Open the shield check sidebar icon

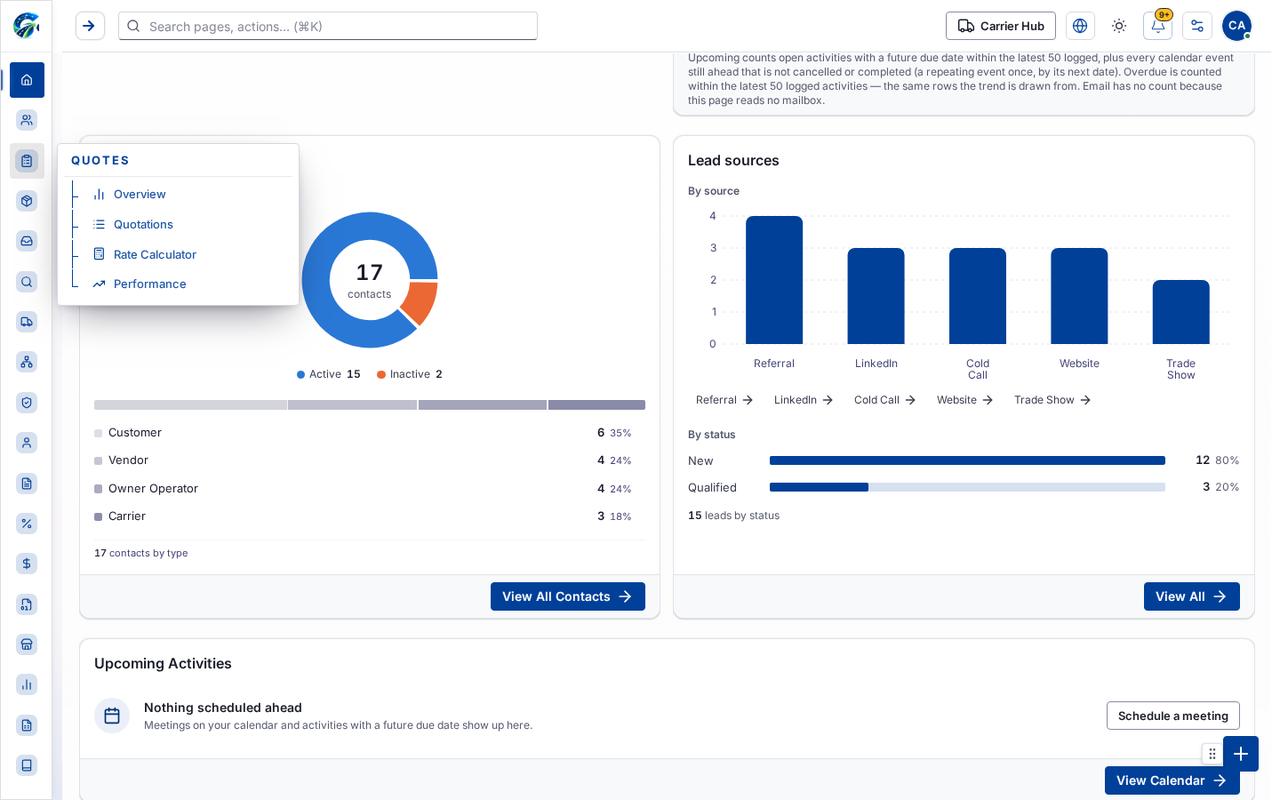(27, 402)
